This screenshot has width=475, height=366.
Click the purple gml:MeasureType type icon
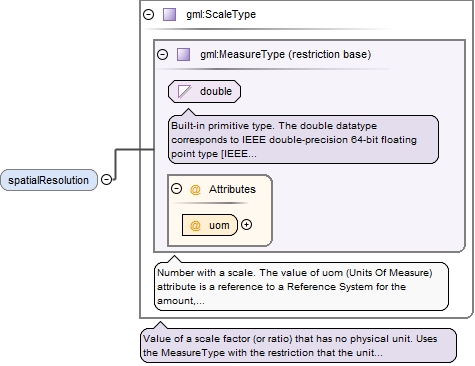[183, 54]
